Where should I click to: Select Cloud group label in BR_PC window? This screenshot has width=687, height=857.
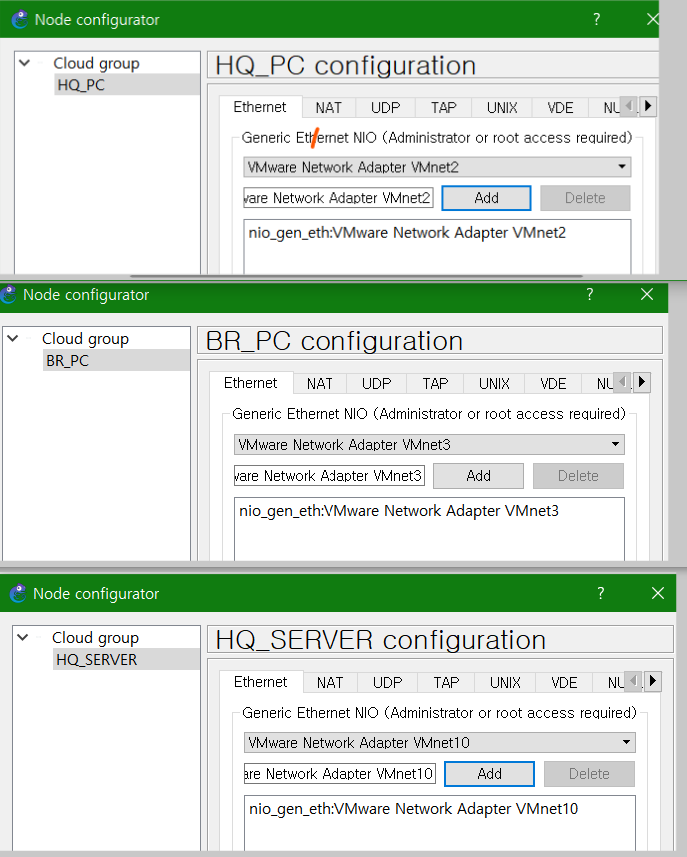85,339
